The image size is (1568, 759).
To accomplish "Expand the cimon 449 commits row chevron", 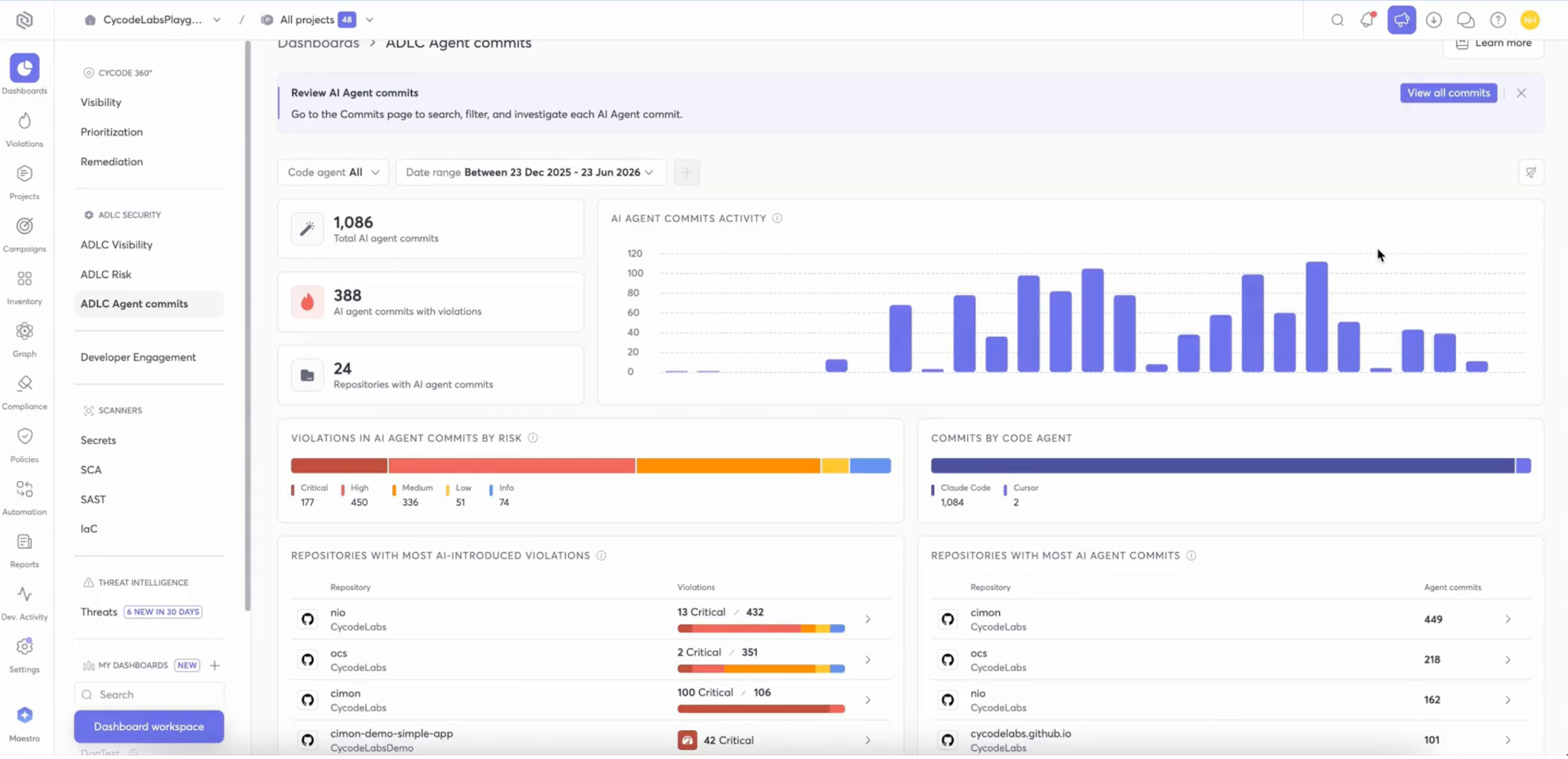I will 1508,619.
